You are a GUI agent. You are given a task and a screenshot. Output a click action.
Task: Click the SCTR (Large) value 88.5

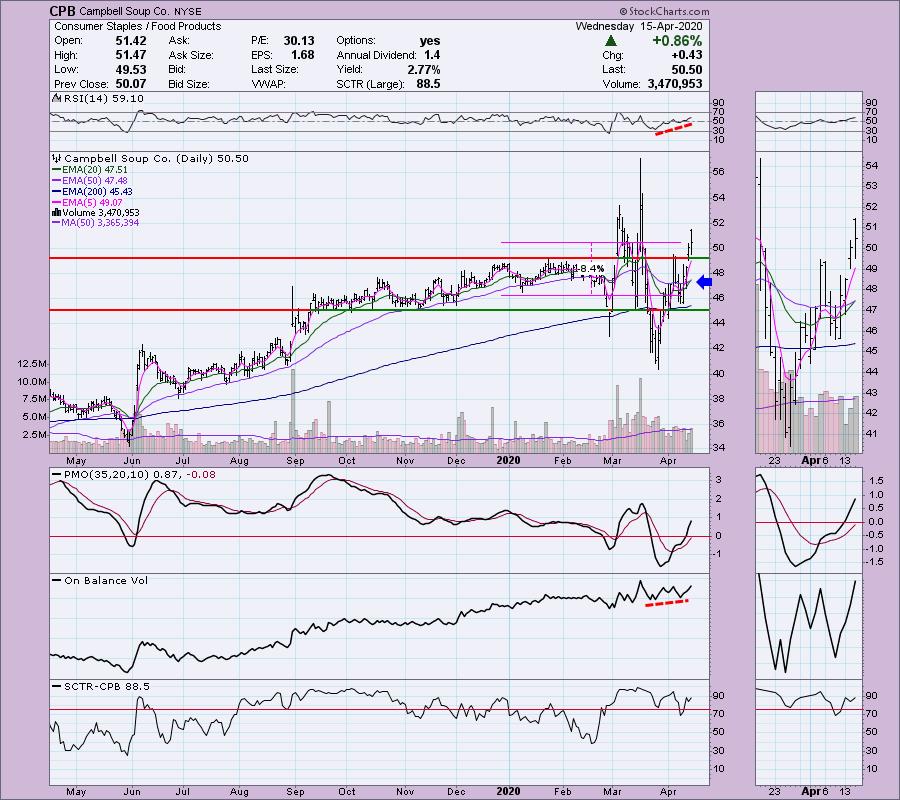(428, 84)
